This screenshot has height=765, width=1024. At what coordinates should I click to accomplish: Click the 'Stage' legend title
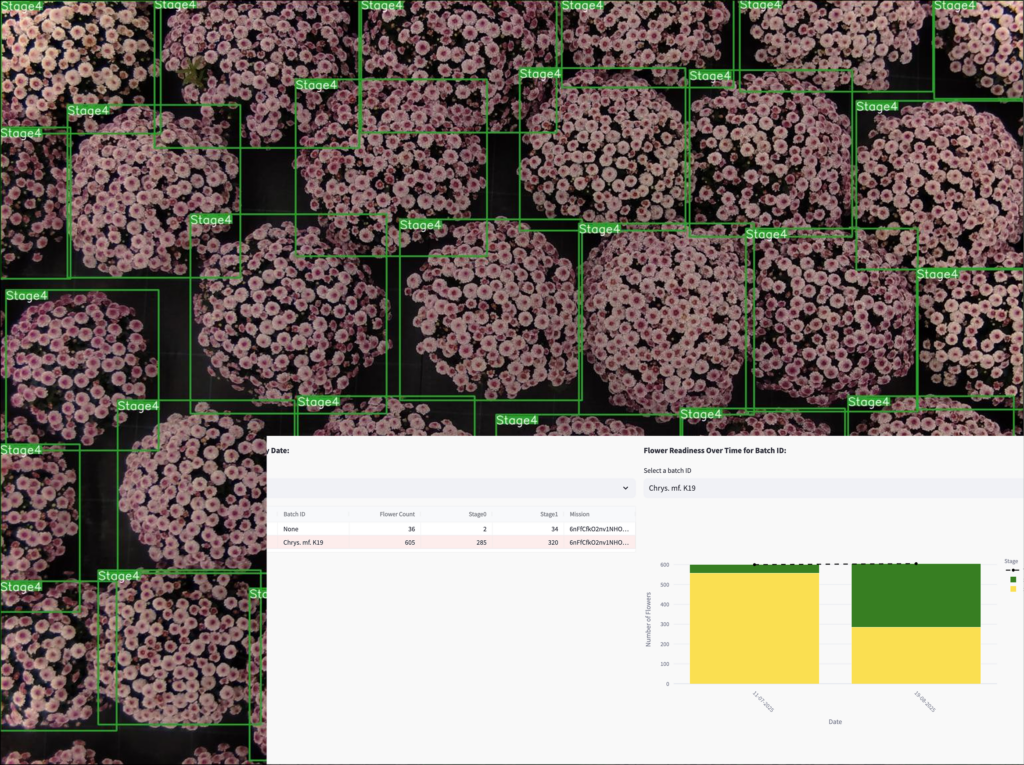1011,561
